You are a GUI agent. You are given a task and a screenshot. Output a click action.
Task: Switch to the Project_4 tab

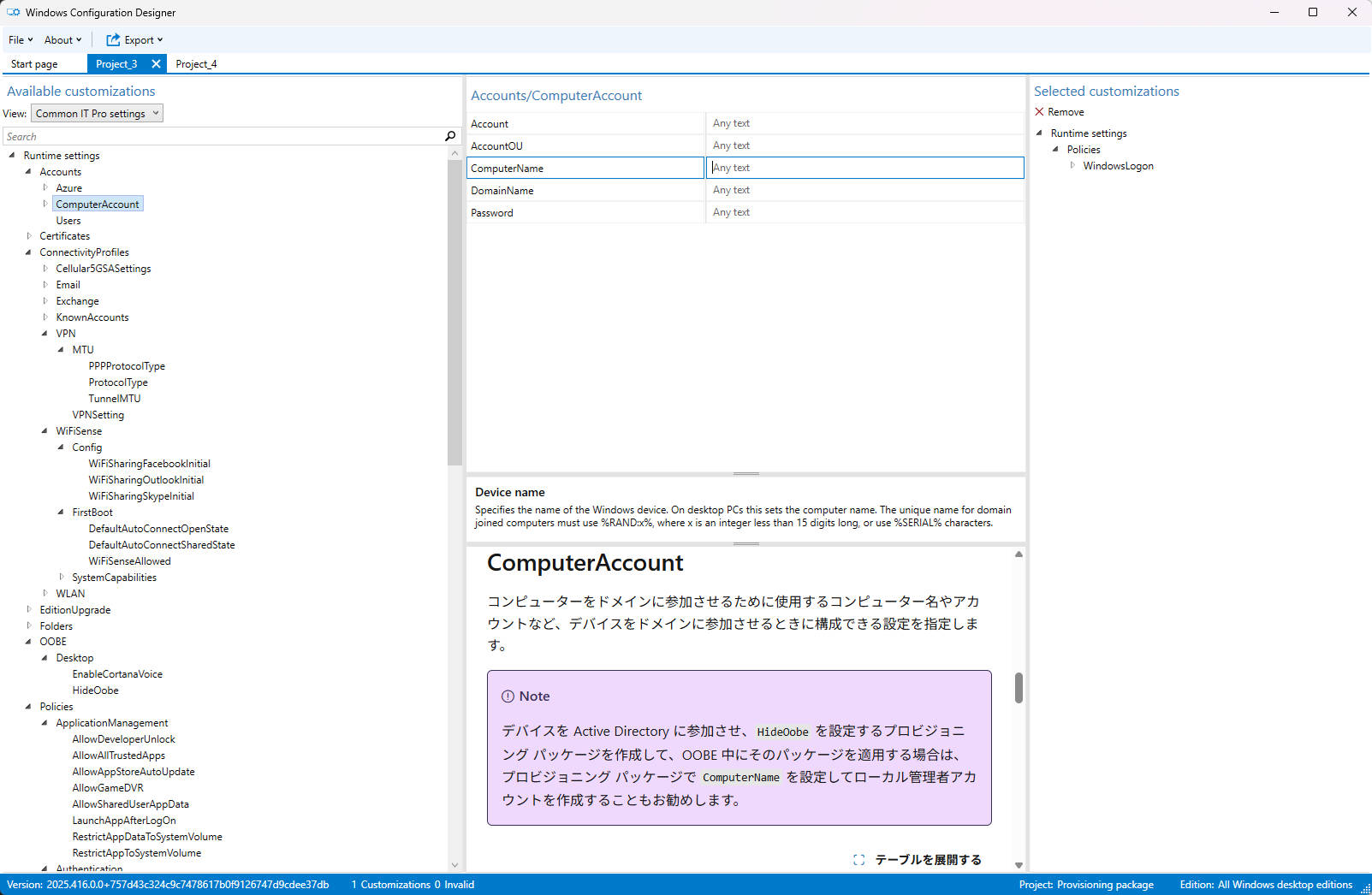196,63
